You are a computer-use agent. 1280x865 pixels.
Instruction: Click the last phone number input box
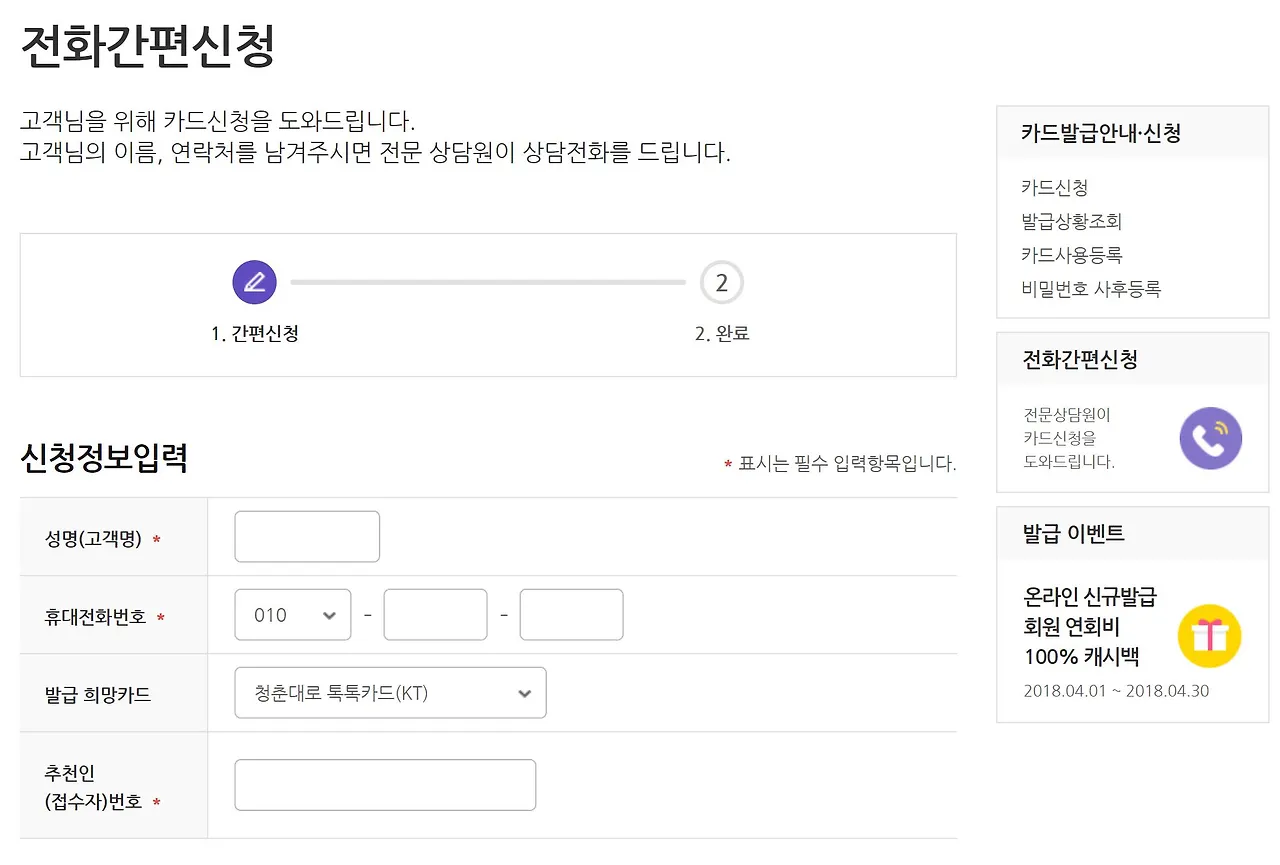[571, 615]
